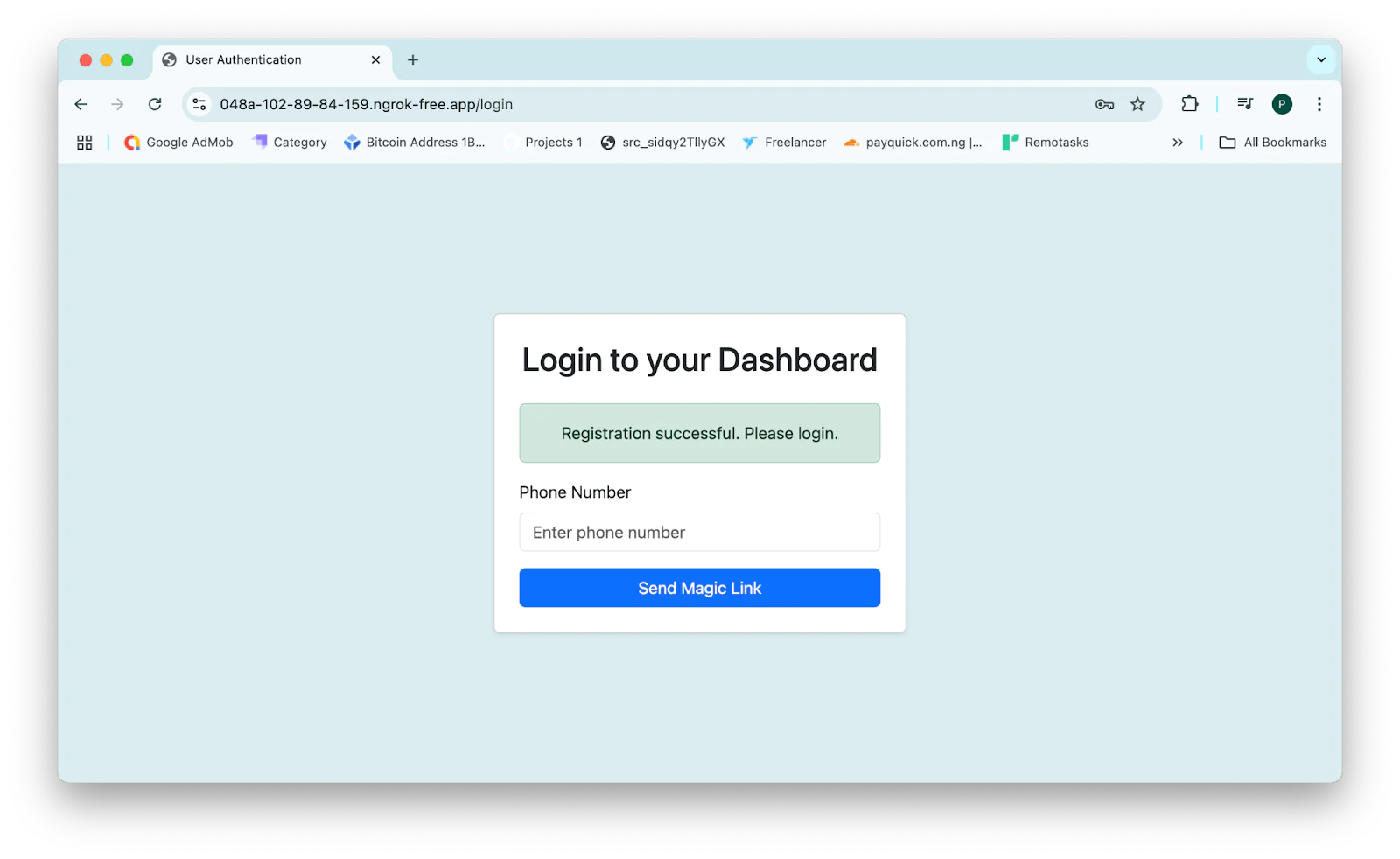Open the site information icon in address bar
The image size is (1400, 859).
tap(199, 104)
